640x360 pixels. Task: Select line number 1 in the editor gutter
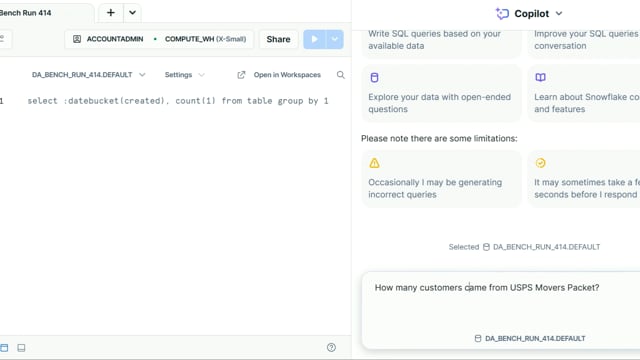pos(2,101)
